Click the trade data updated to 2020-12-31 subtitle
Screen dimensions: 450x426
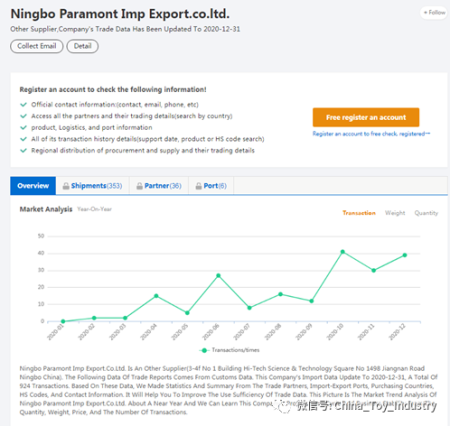coord(125,29)
